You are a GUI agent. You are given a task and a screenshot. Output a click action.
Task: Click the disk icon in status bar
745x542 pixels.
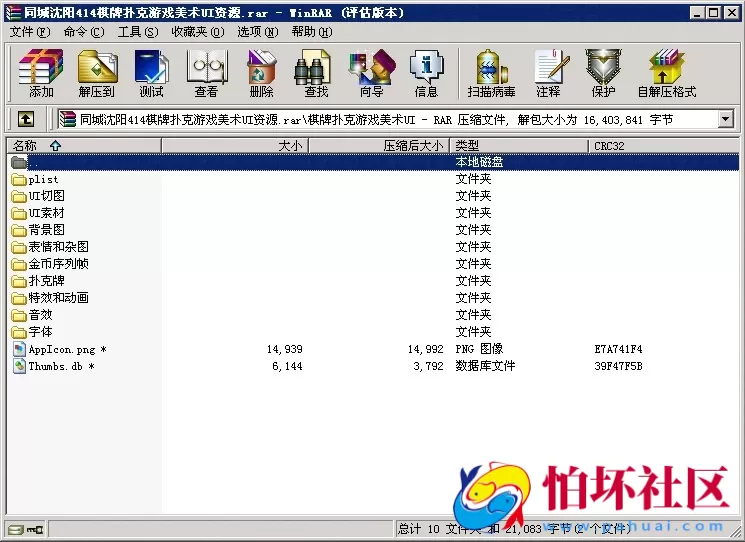coord(16,529)
